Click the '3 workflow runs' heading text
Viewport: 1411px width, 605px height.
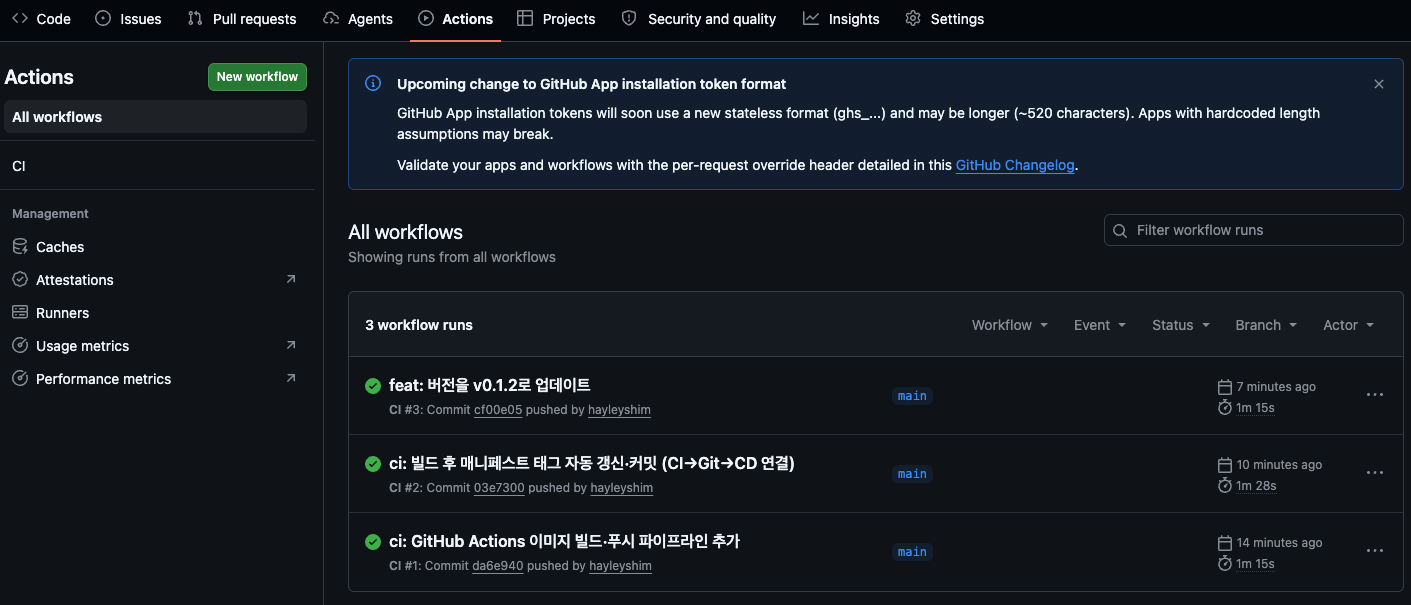coord(419,325)
